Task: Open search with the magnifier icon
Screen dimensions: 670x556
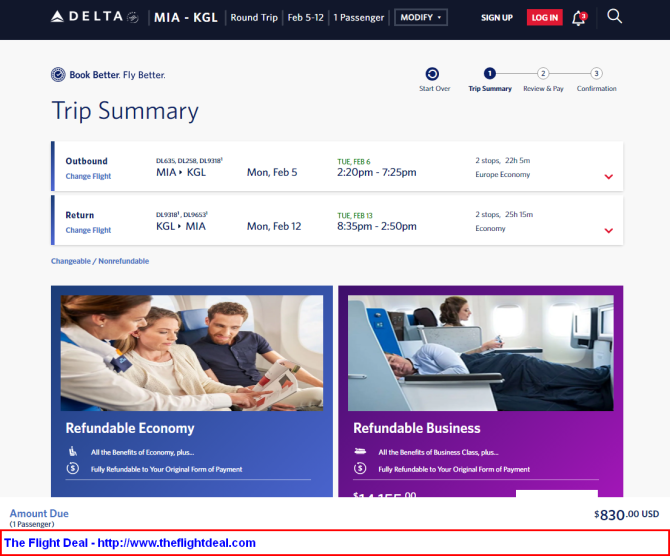Action: (614, 17)
